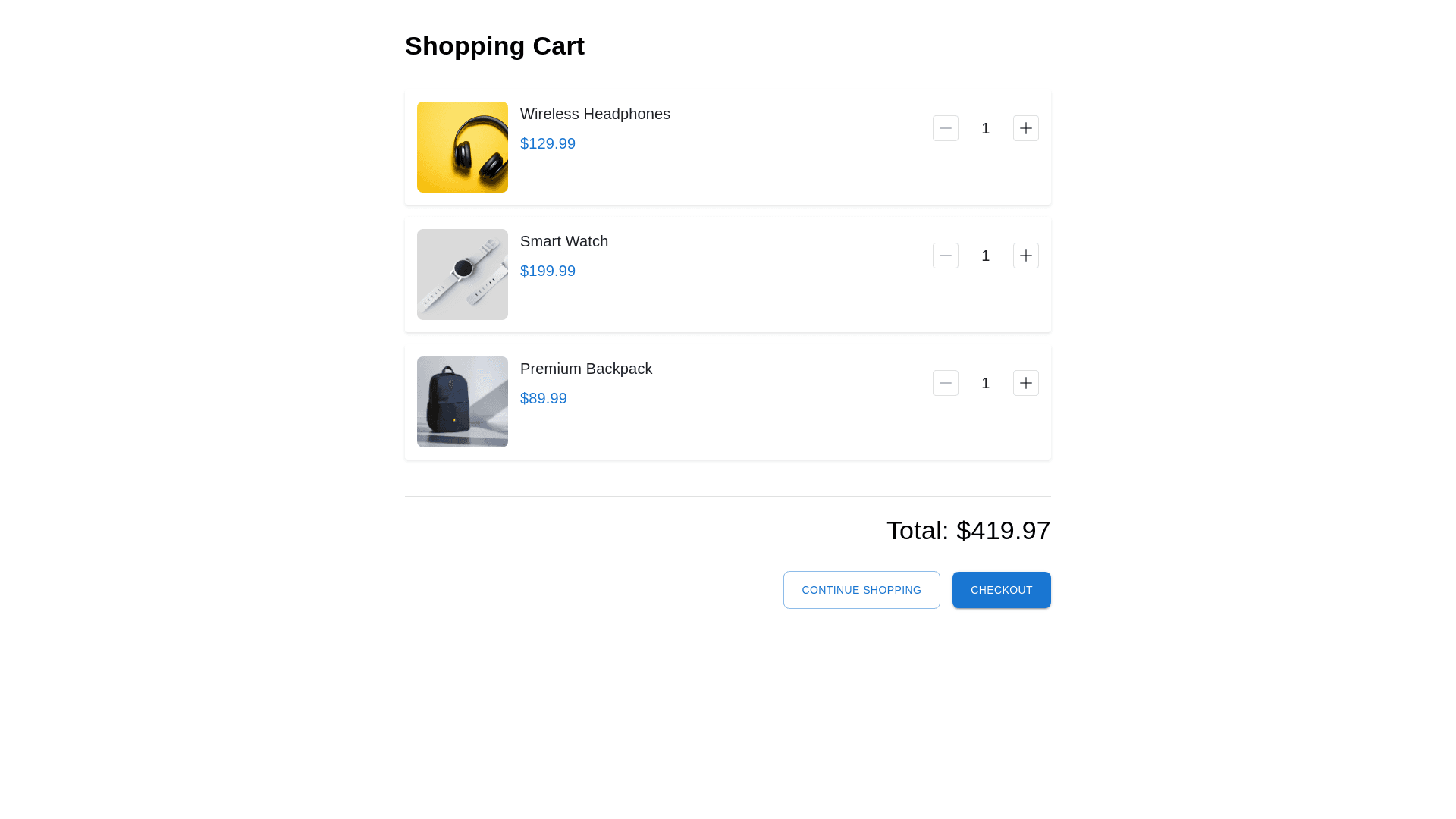Click the $129.99 headphones price
The image size is (1456, 819).
coord(548,143)
